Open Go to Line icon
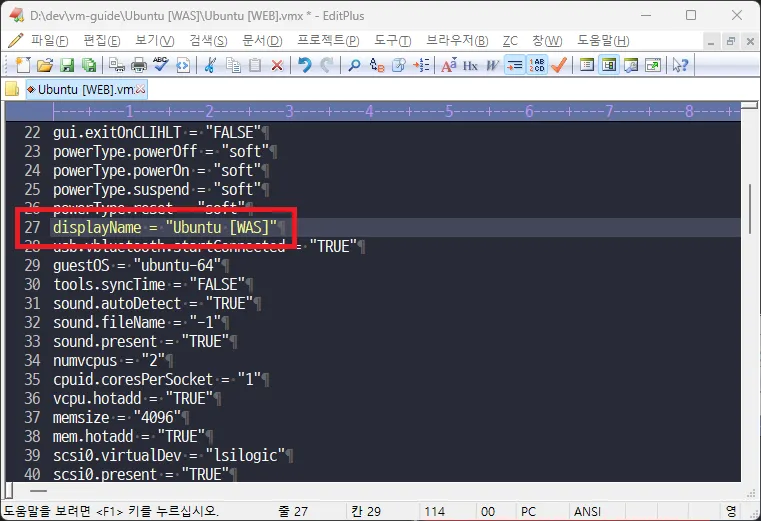761x521 pixels. click(421, 65)
